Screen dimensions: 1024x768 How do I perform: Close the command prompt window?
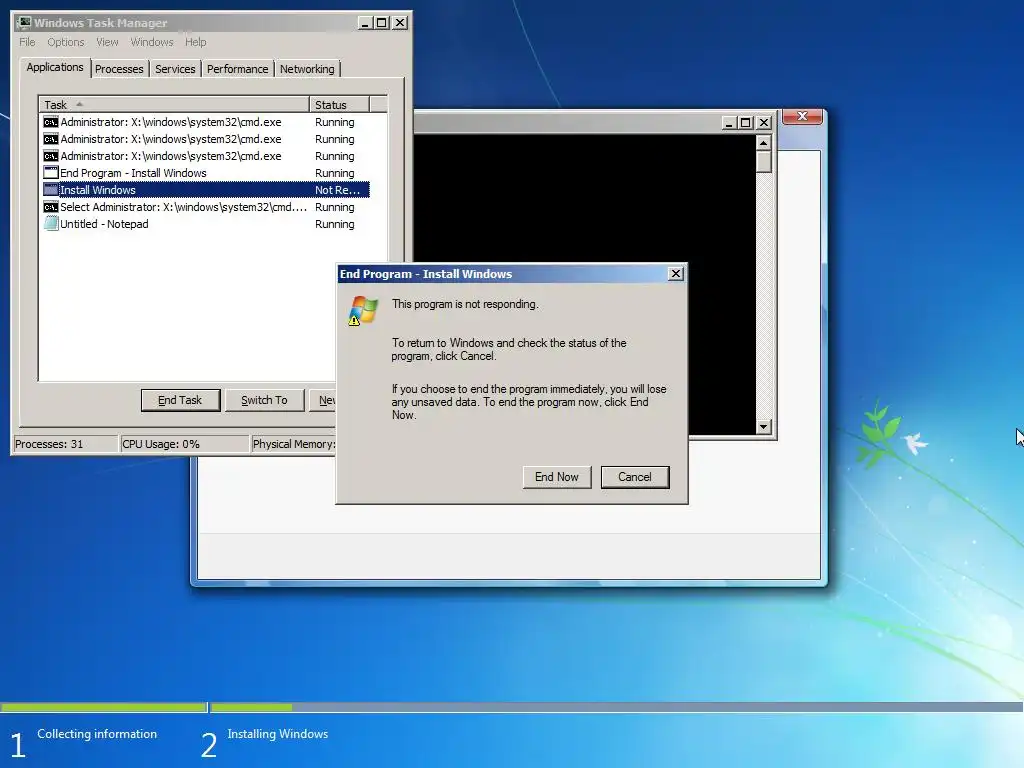(x=763, y=123)
